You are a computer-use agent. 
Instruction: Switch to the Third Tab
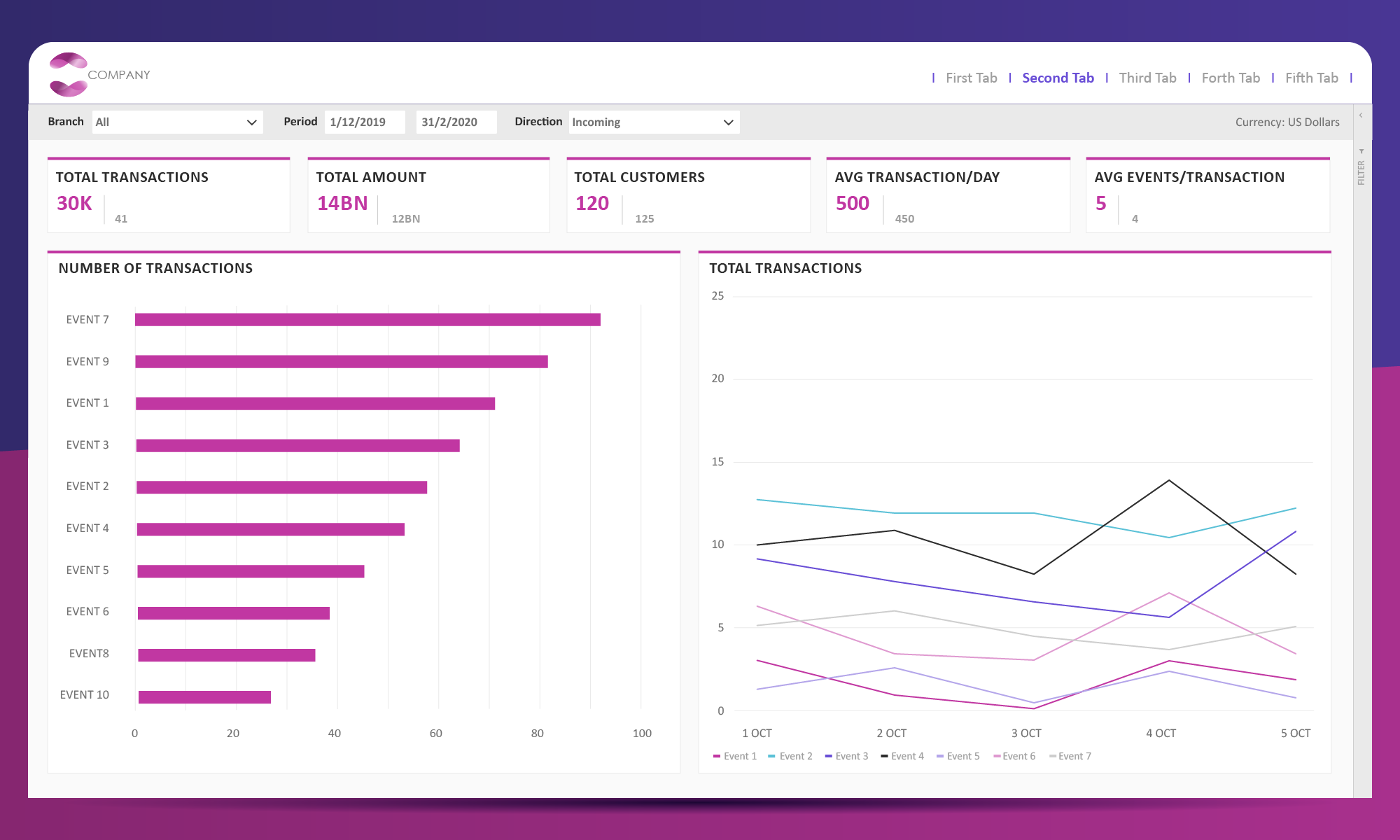(1147, 78)
